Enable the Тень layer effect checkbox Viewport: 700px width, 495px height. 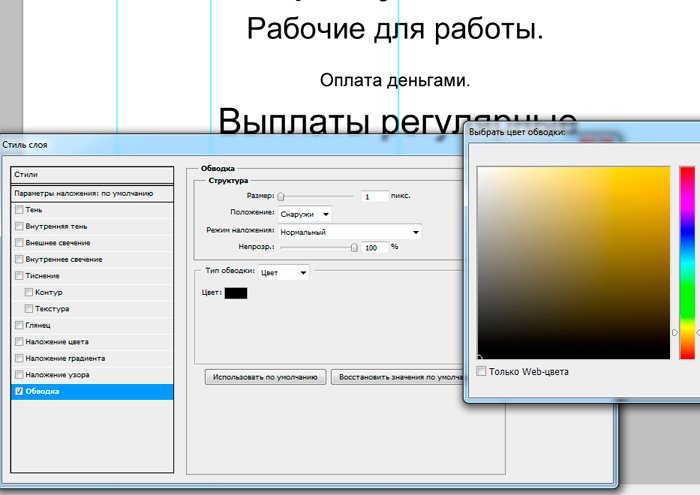click(19, 210)
